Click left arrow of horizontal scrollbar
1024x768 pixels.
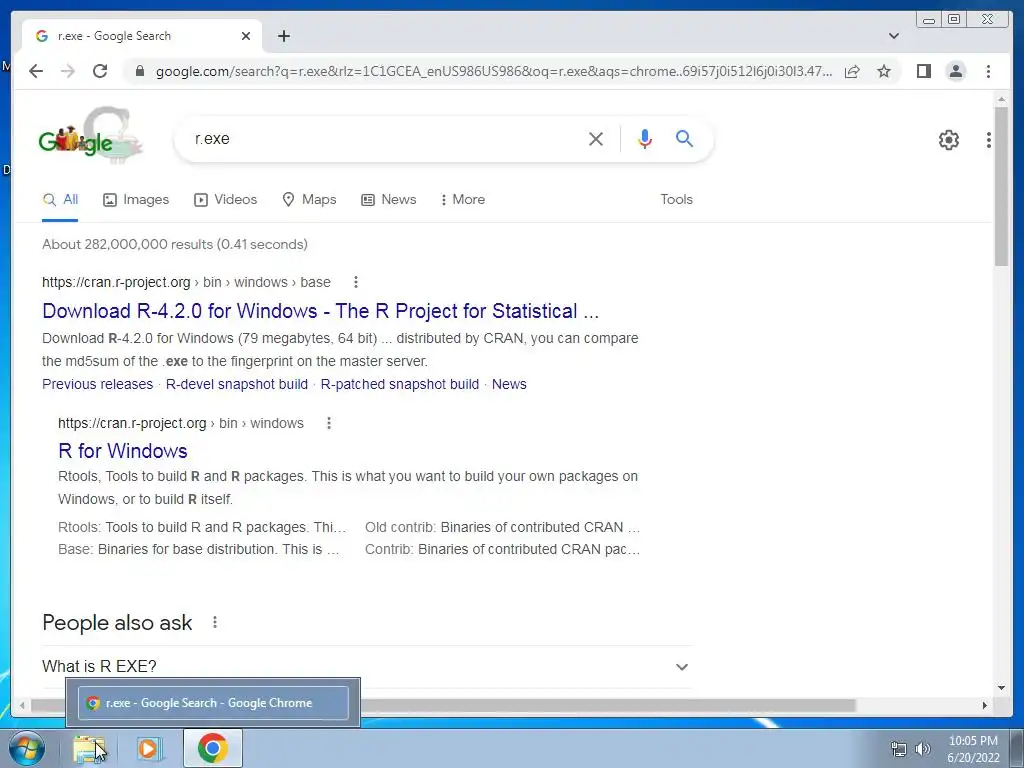(x=22, y=705)
